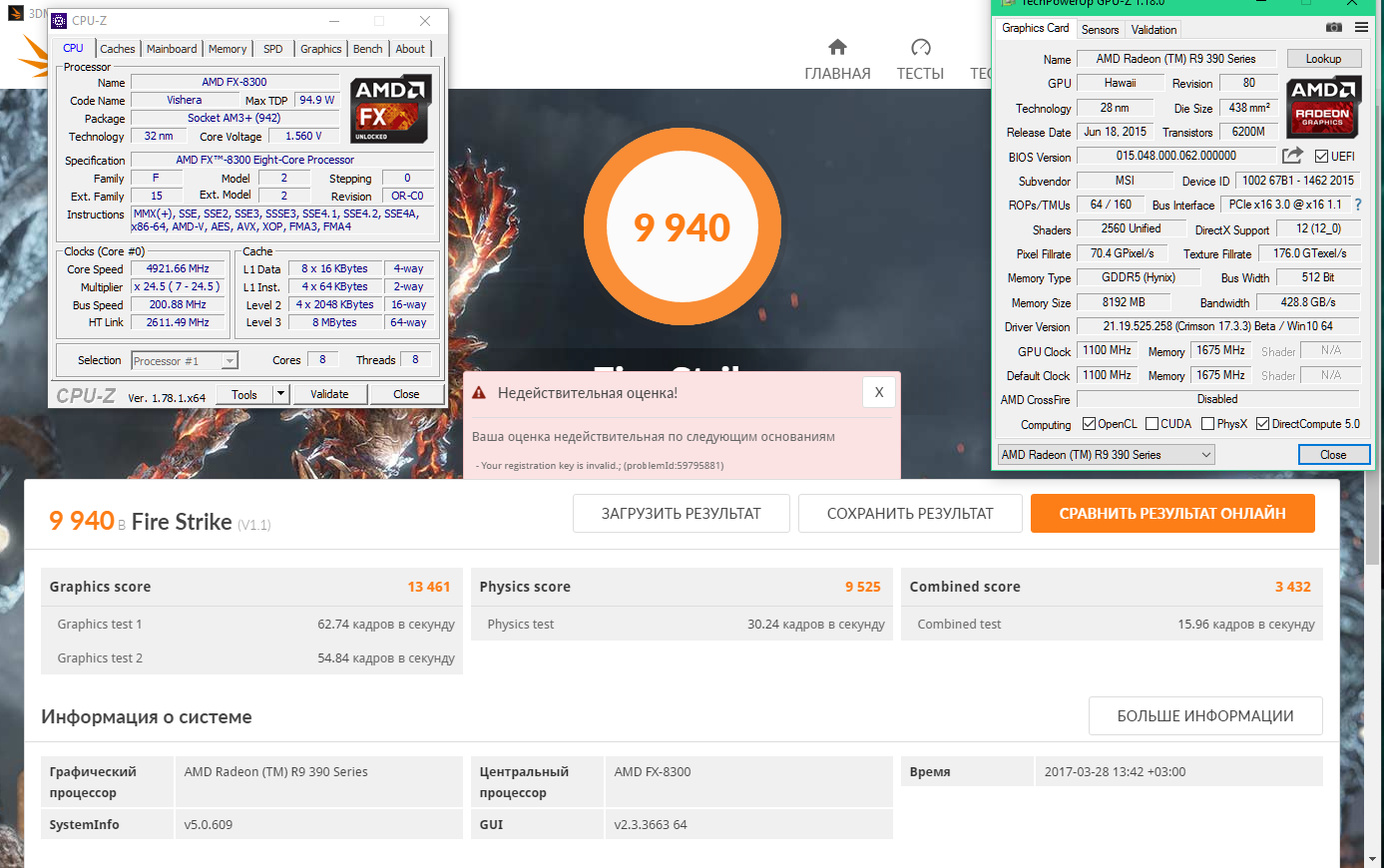Click the СОХРАНИТЬ РЕЗУЛЬТАТ button
Screen dimensions: 1384x868
tap(910, 514)
